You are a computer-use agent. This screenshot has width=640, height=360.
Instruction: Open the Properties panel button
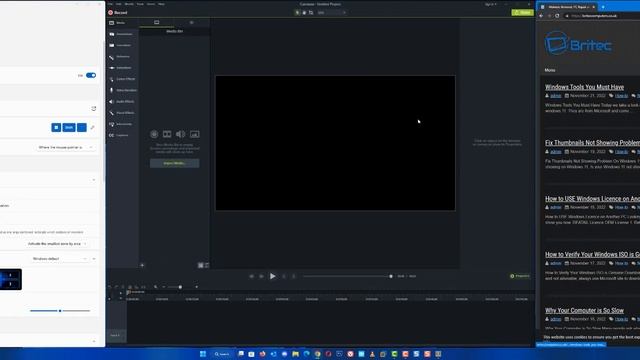pos(520,276)
